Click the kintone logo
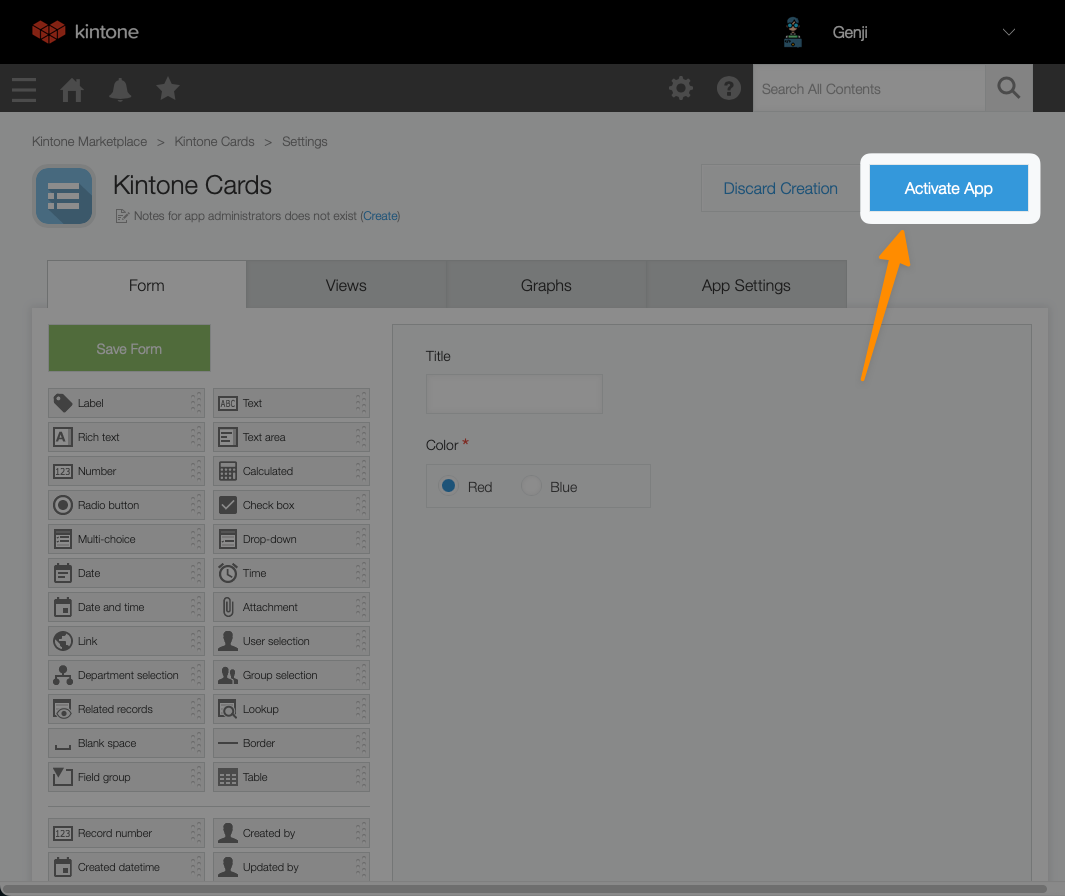The height and width of the screenshot is (896, 1065). (x=86, y=32)
